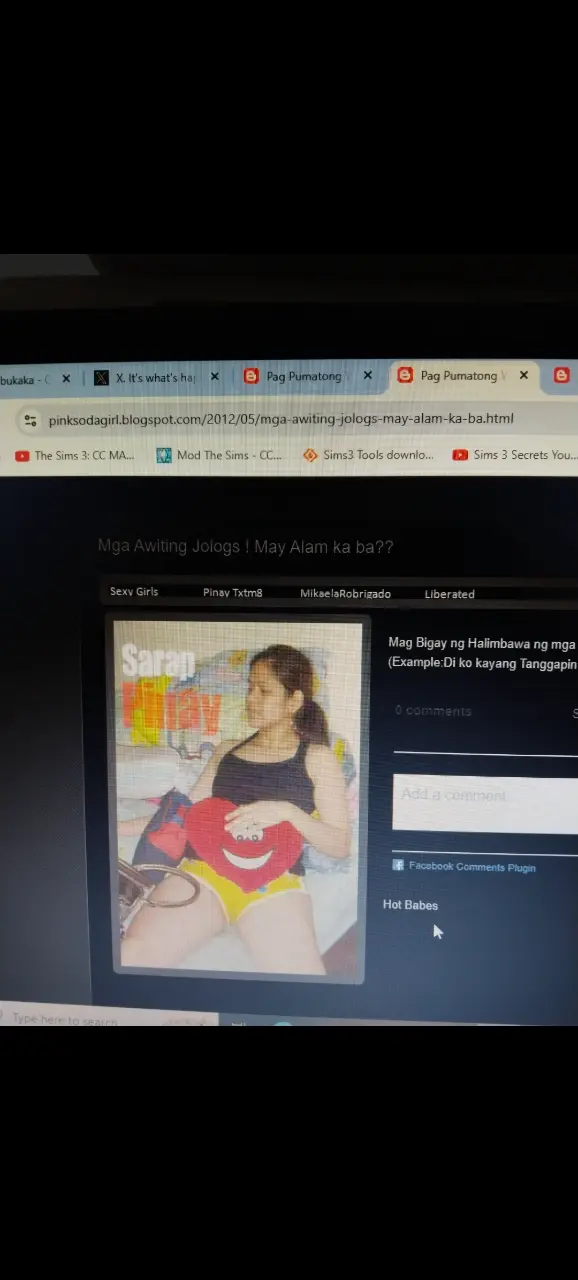Image resolution: width=578 pixels, height=1280 pixels.
Task: Close the bukaka browser tab
Action: [x=66, y=379]
